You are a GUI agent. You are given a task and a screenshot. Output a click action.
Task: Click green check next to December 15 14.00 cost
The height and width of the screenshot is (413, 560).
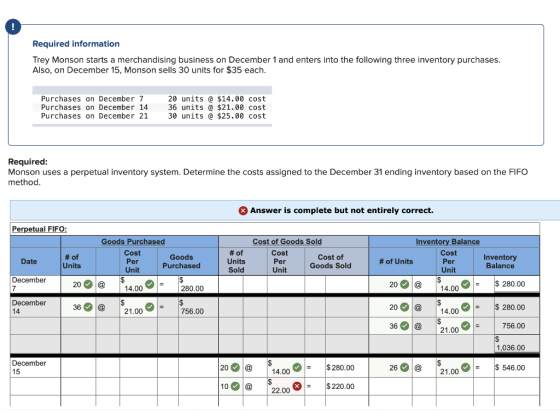pos(297,367)
